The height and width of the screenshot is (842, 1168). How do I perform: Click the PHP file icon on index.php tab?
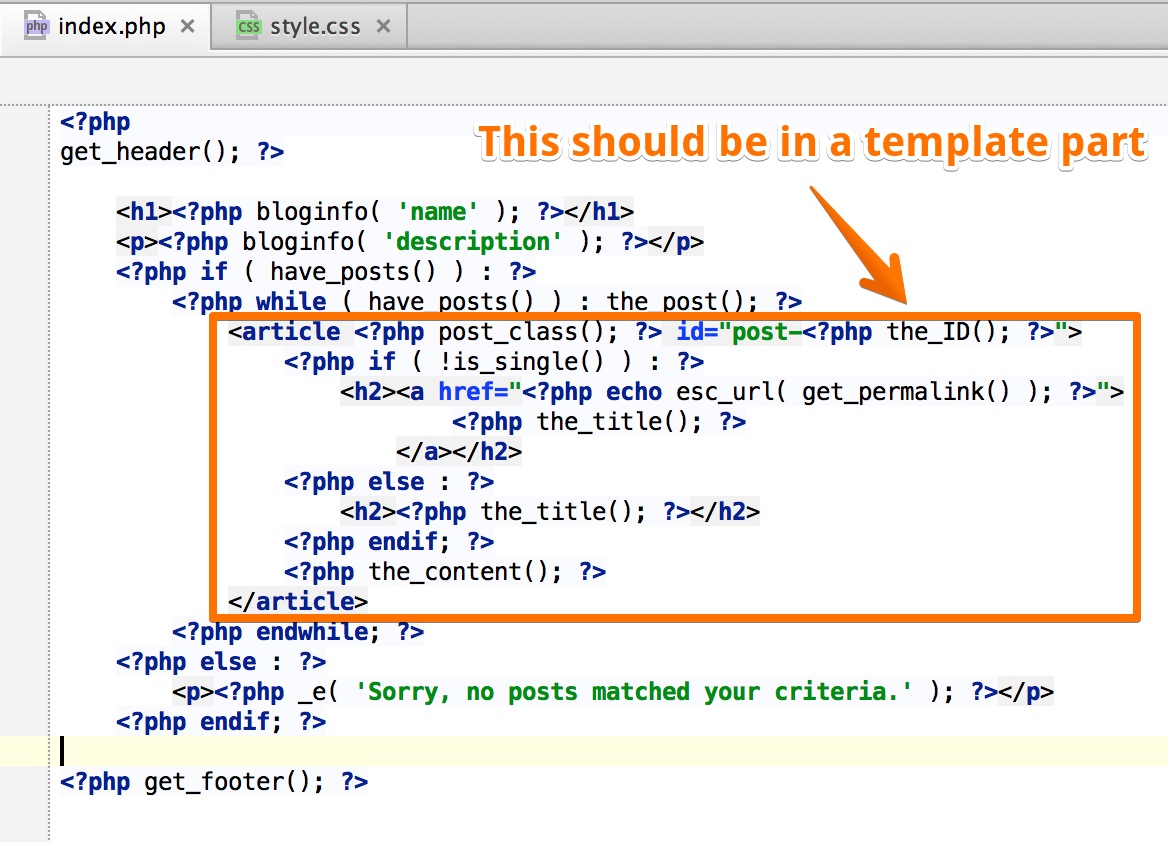pos(36,26)
